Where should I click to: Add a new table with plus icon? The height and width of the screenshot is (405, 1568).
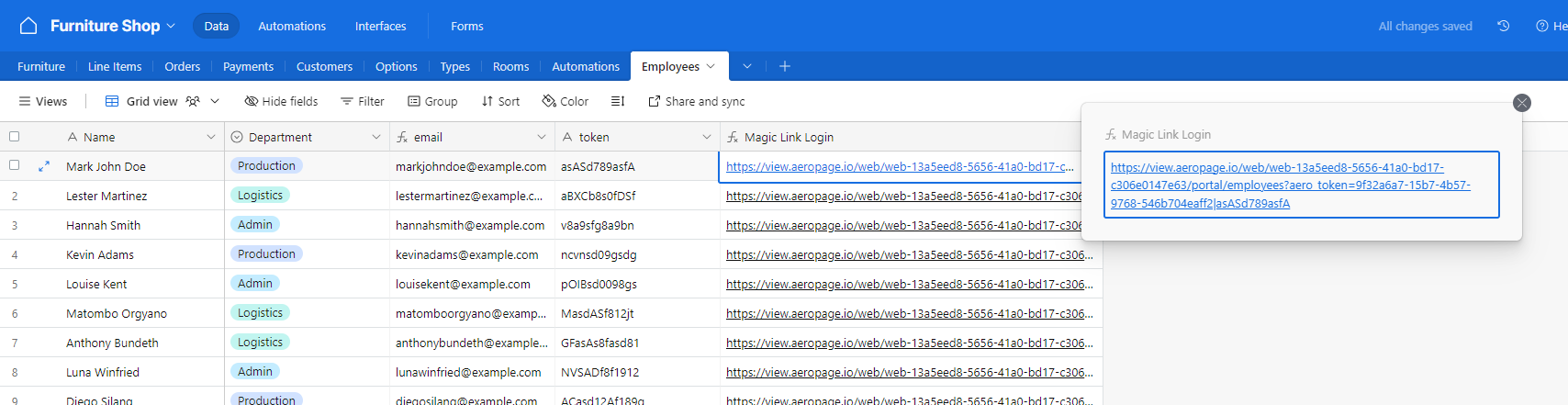click(x=785, y=66)
